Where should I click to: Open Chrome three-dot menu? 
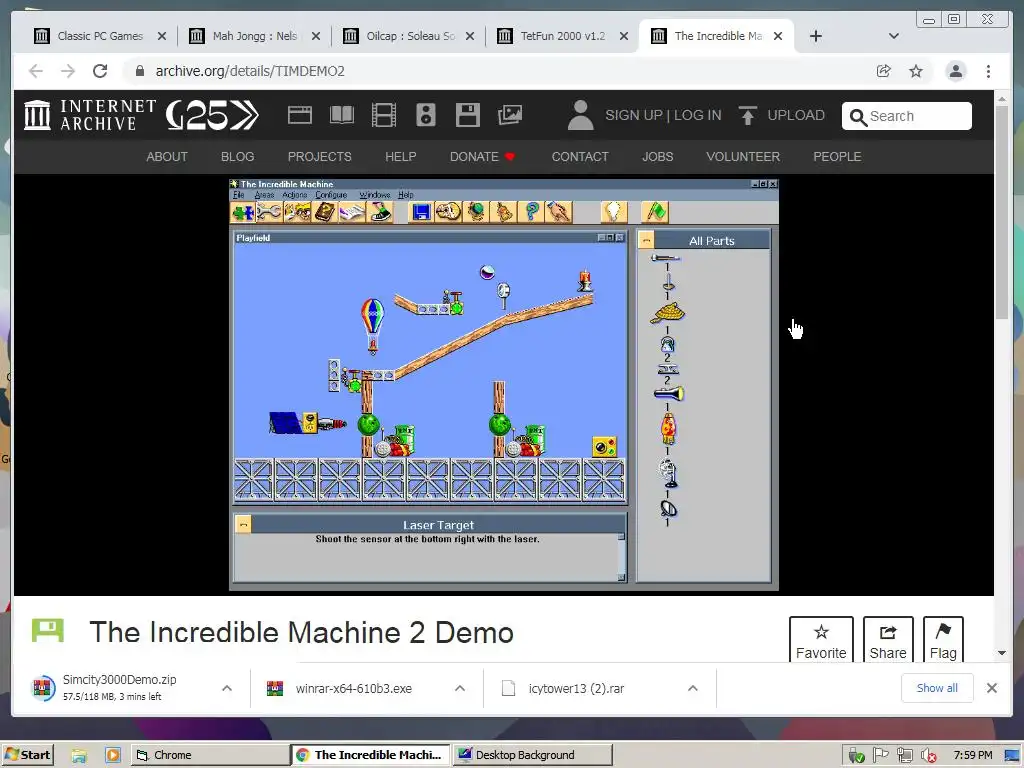pos(988,71)
